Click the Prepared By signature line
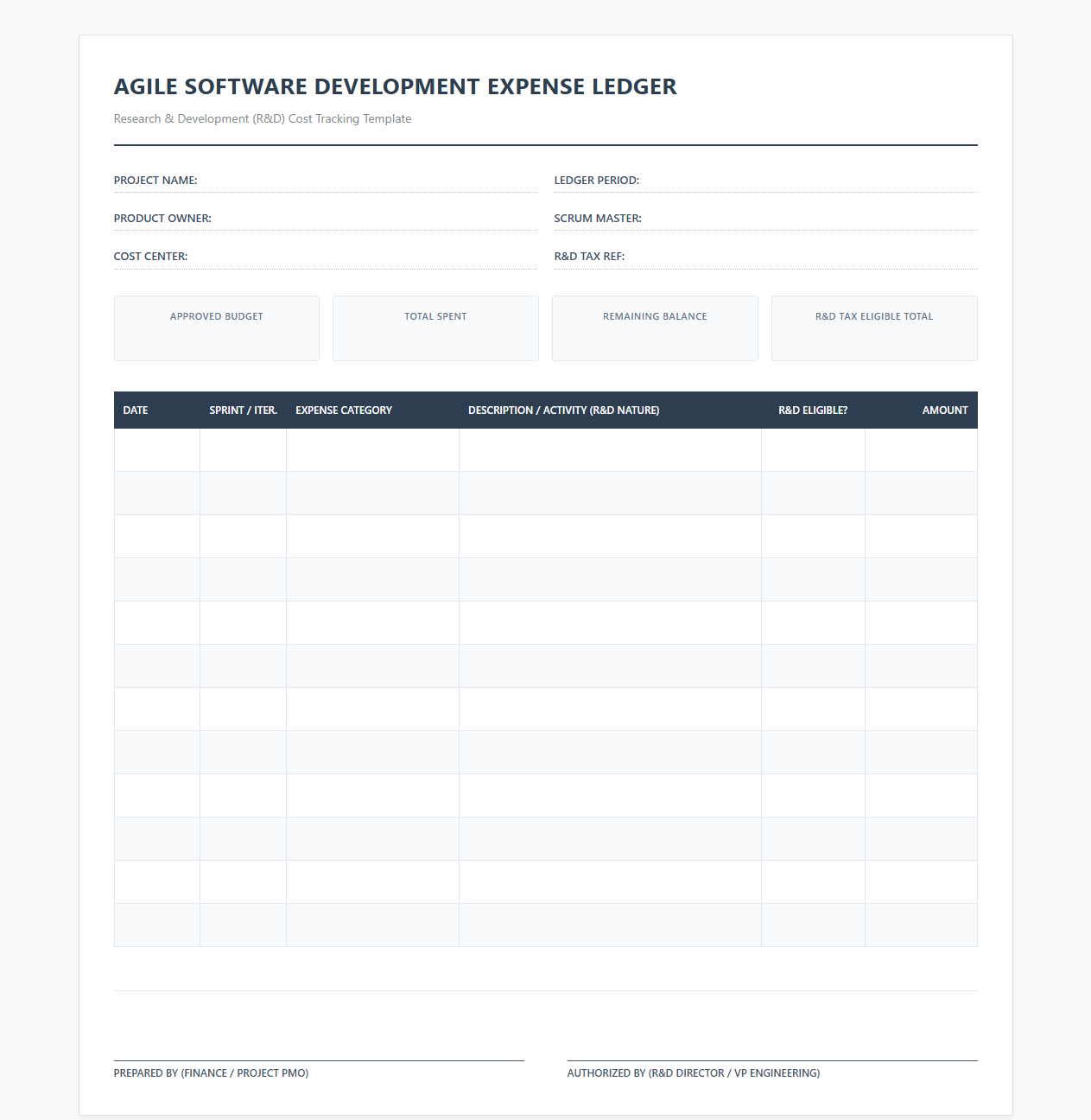Image resolution: width=1091 pixels, height=1120 pixels. 319,1060
